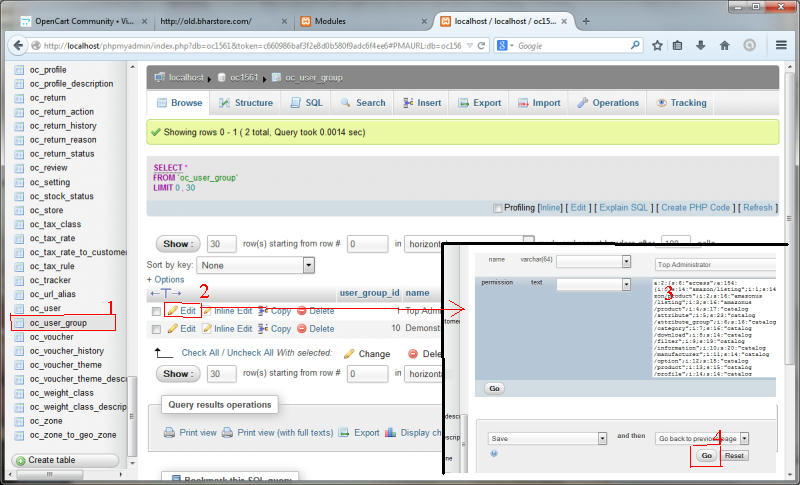800x485 pixels.
Task: Click Copy icon in first row
Action: click(263, 311)
